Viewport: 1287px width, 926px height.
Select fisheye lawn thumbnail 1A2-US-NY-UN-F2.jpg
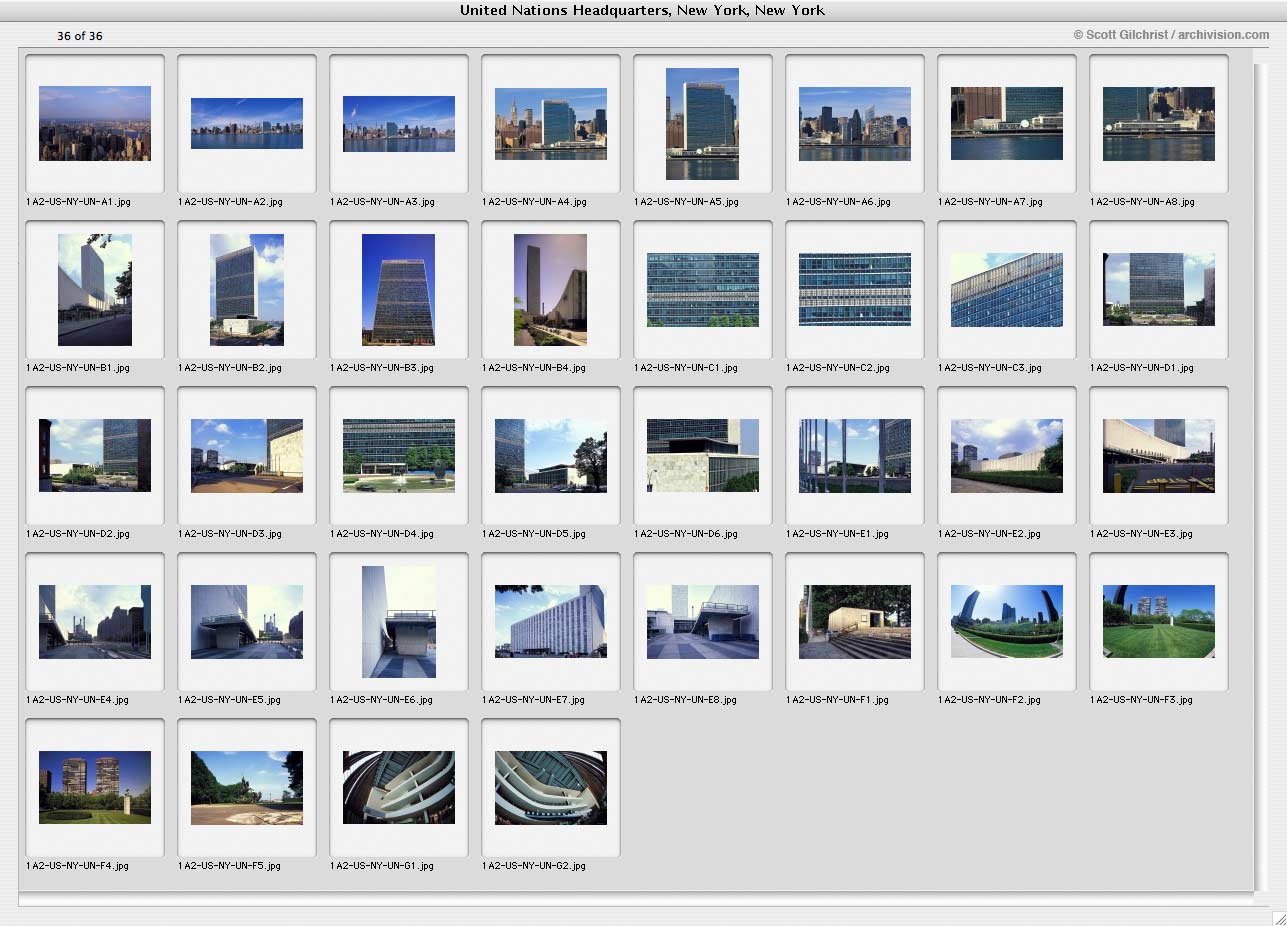tap(1007, 621)
